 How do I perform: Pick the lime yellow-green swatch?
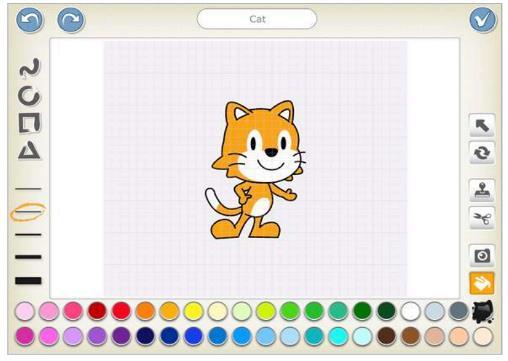tap(266, 311)
